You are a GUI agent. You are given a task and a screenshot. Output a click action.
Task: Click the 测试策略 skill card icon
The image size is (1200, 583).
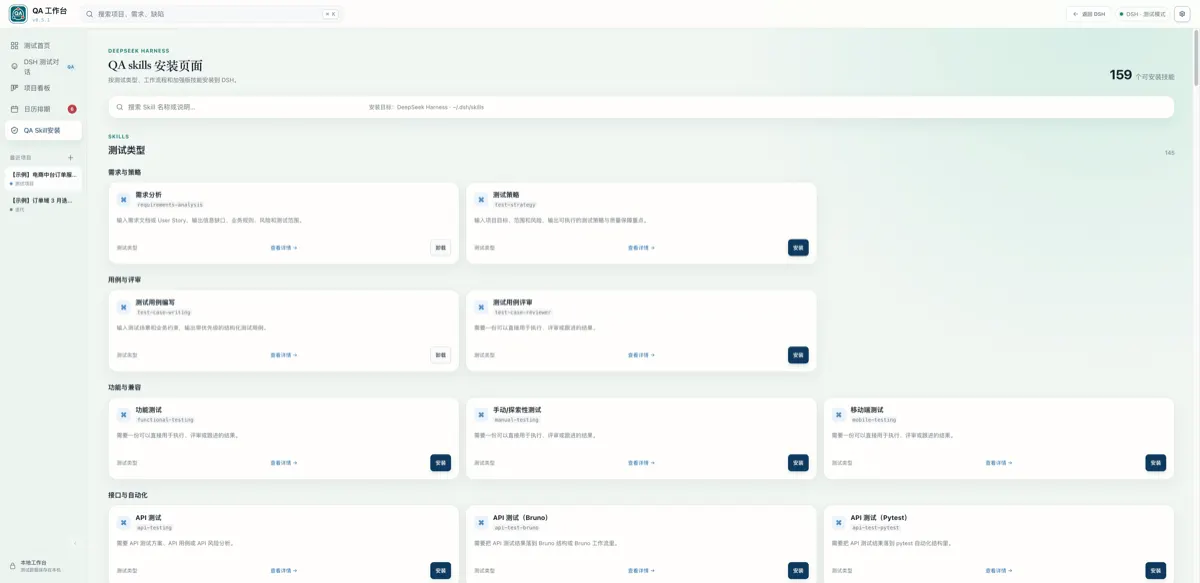tap(481, 200)
